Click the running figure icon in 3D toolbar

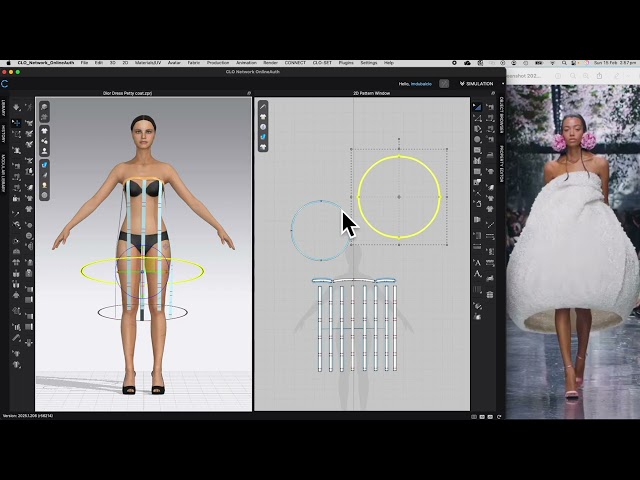pyautogui.click(x=29, y=107)
